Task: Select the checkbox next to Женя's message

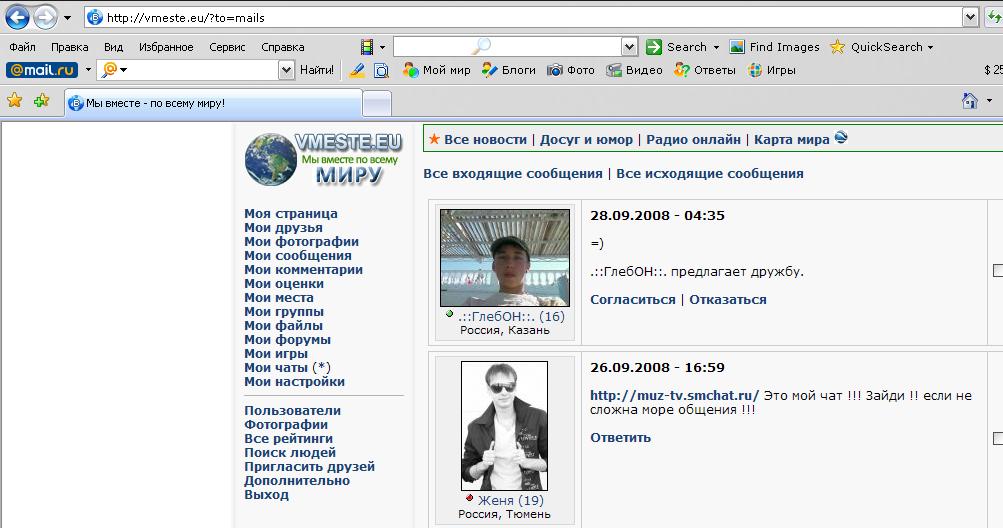Action: pos(997,438)
